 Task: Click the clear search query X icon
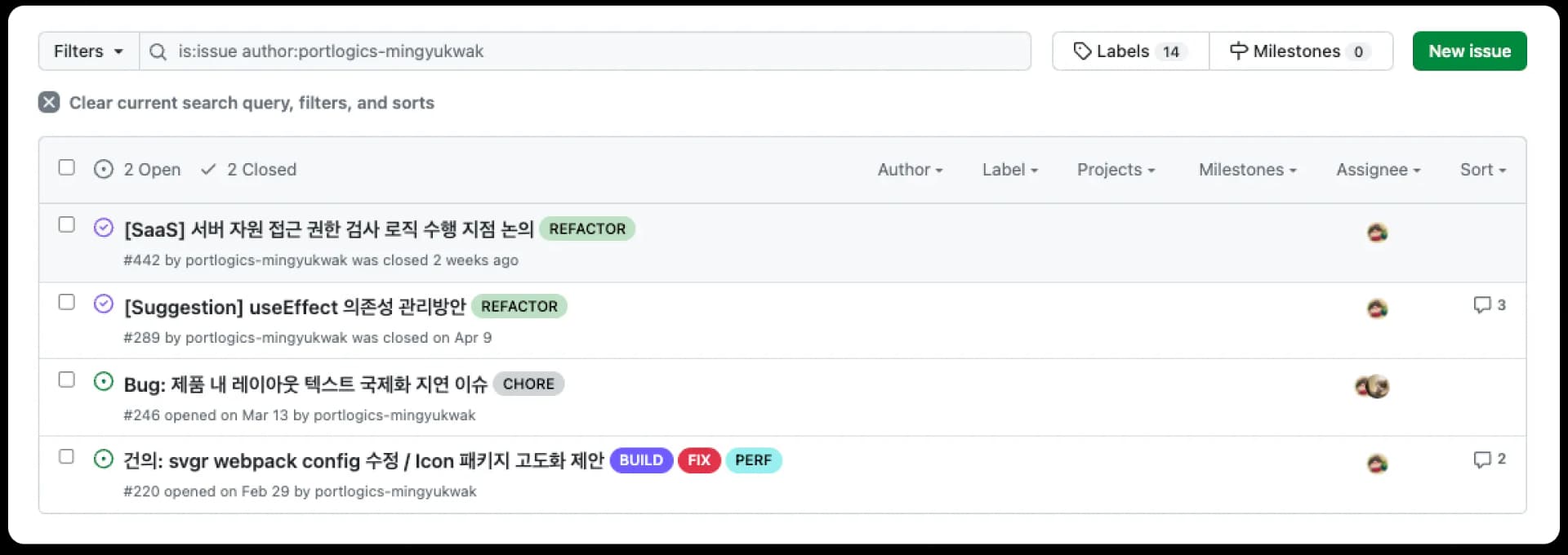click(49, 102)
